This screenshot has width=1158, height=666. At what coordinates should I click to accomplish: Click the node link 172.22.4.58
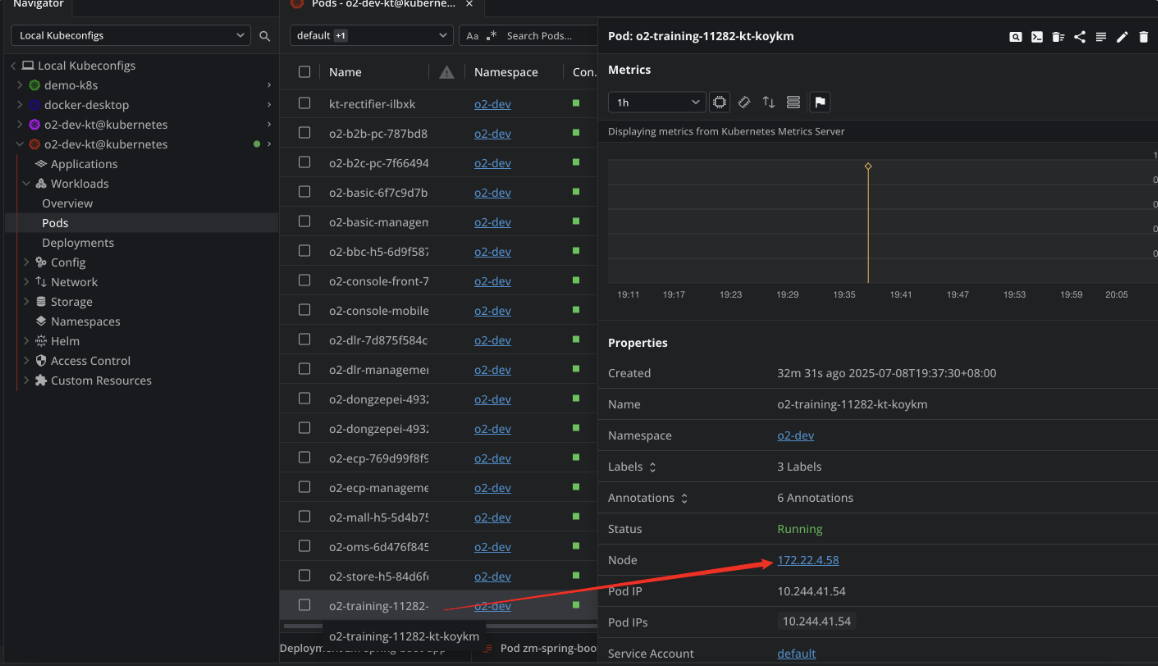(808, 560)
